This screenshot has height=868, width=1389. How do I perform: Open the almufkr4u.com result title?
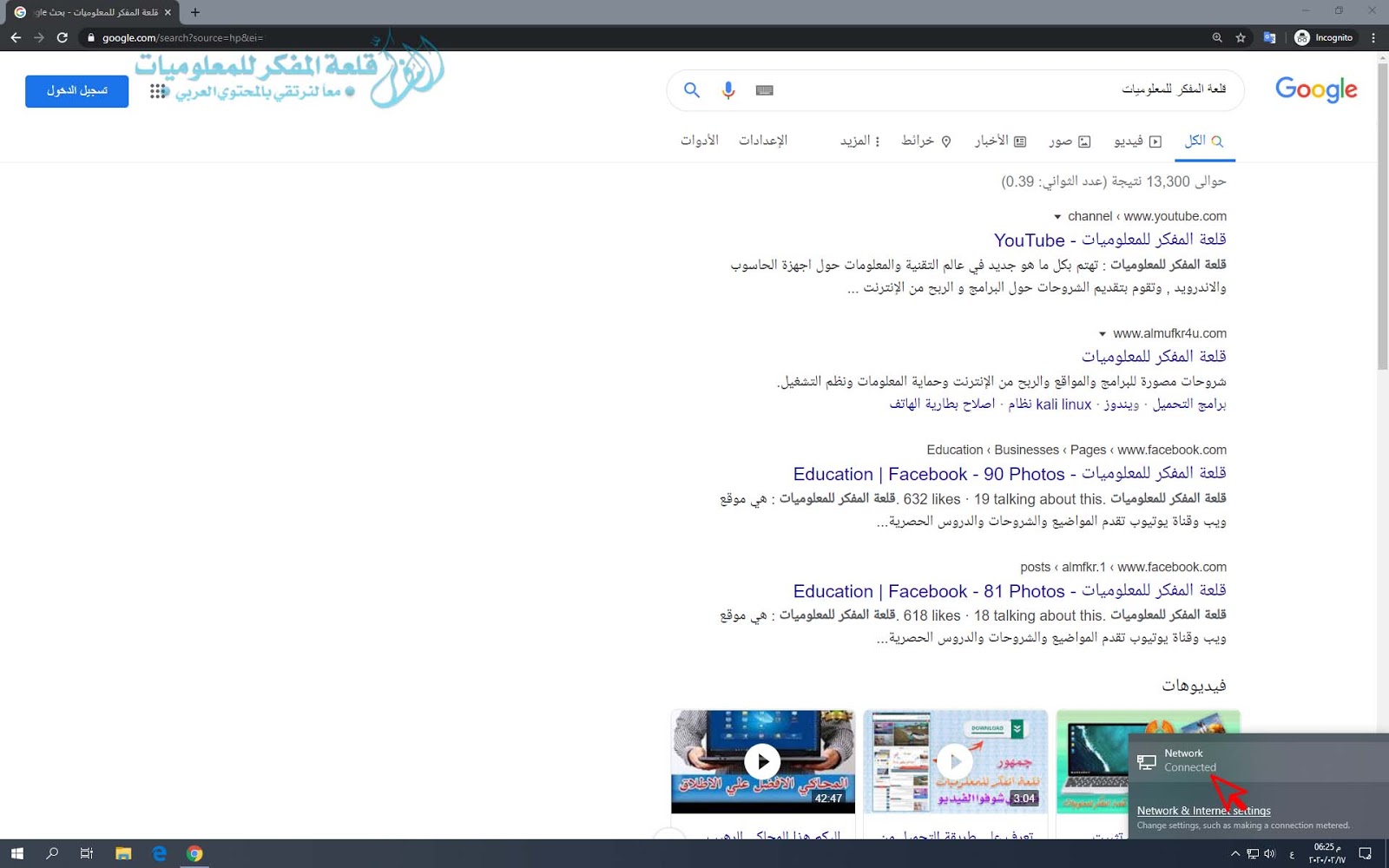tap(1154, 356)
